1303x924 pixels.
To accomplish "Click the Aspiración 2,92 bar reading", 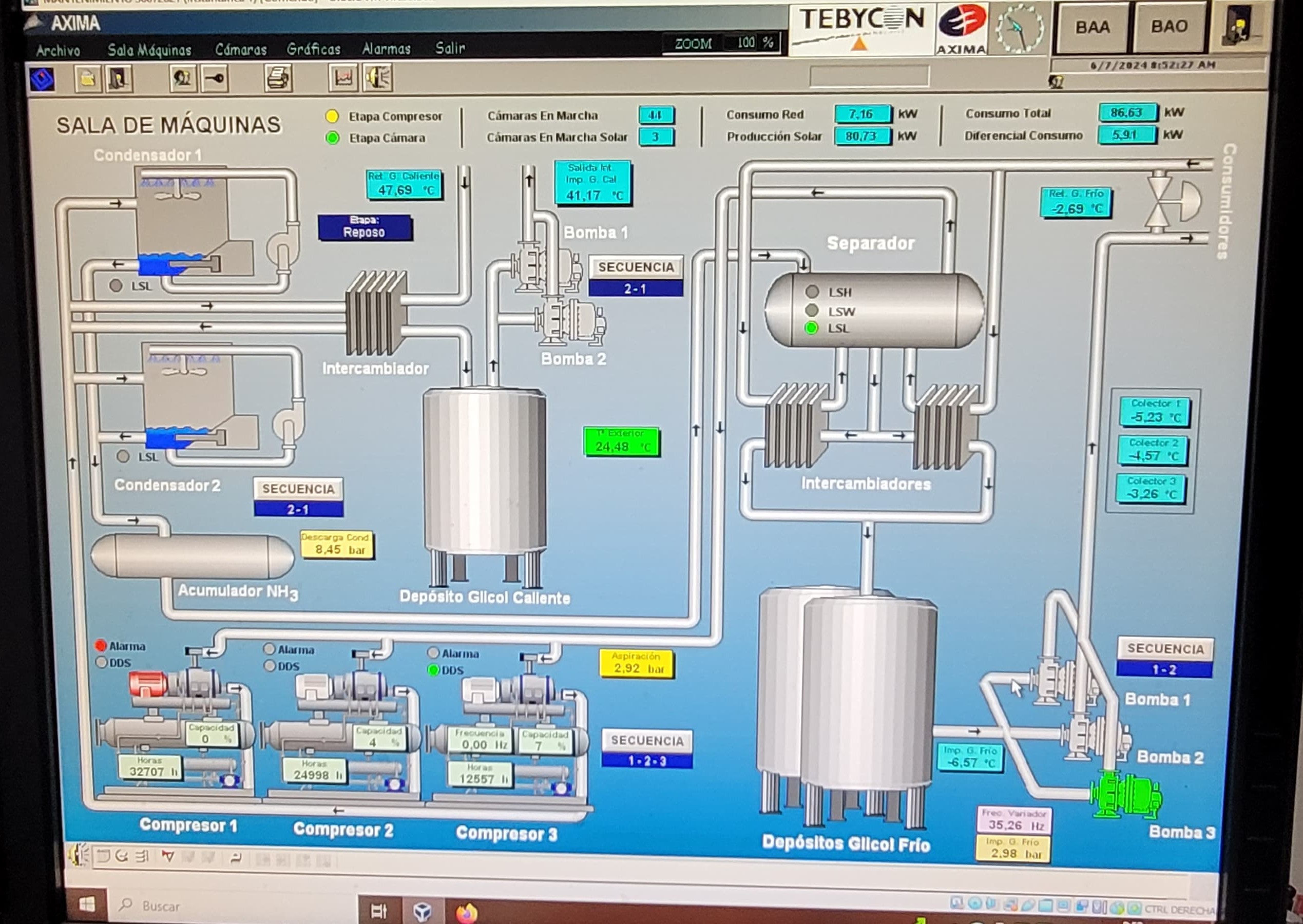I will 637,664.
